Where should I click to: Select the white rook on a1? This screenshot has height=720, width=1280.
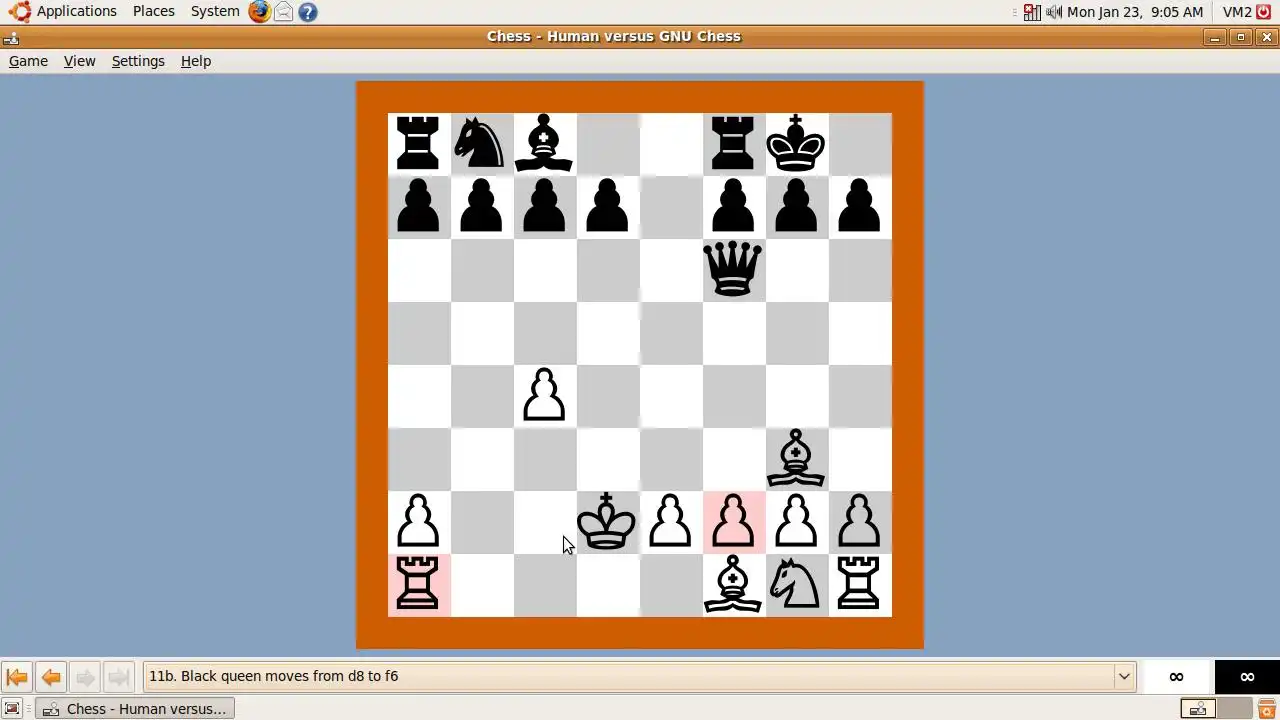[x=418, y=584]
